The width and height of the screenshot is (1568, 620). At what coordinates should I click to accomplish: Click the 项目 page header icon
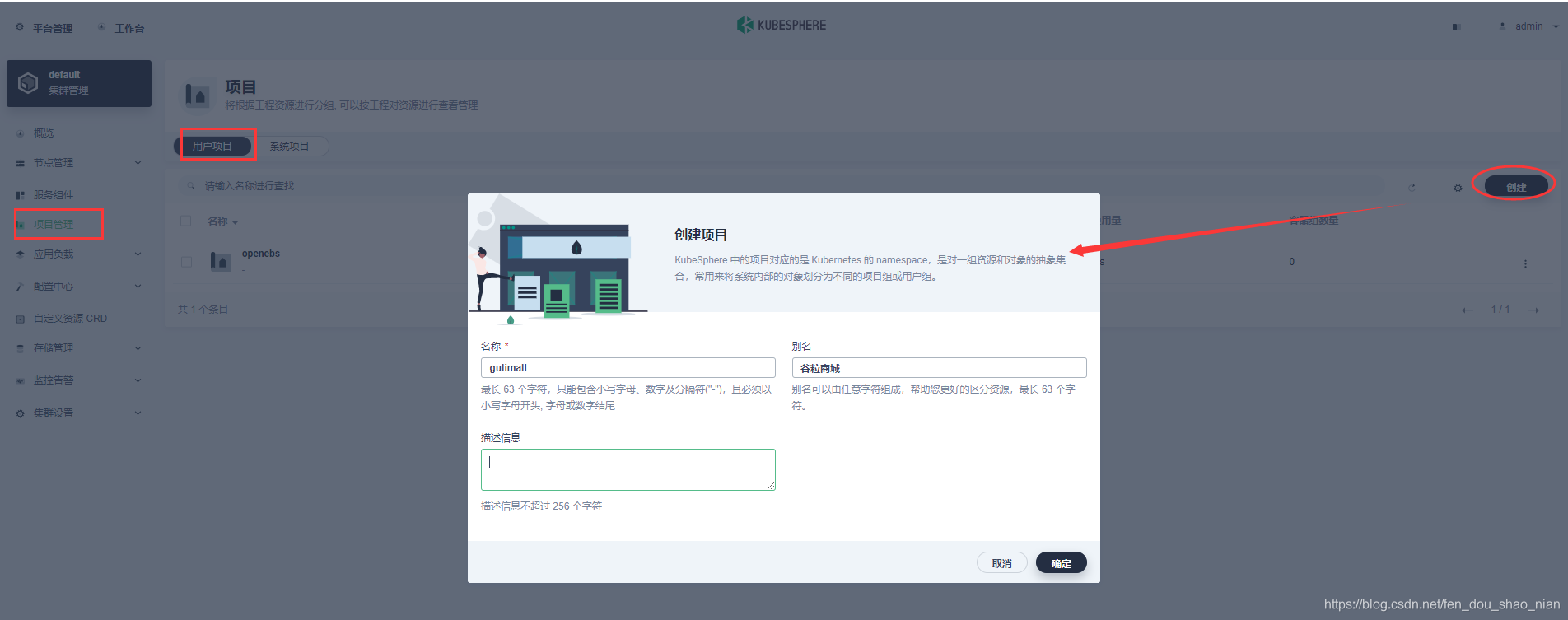198,95
